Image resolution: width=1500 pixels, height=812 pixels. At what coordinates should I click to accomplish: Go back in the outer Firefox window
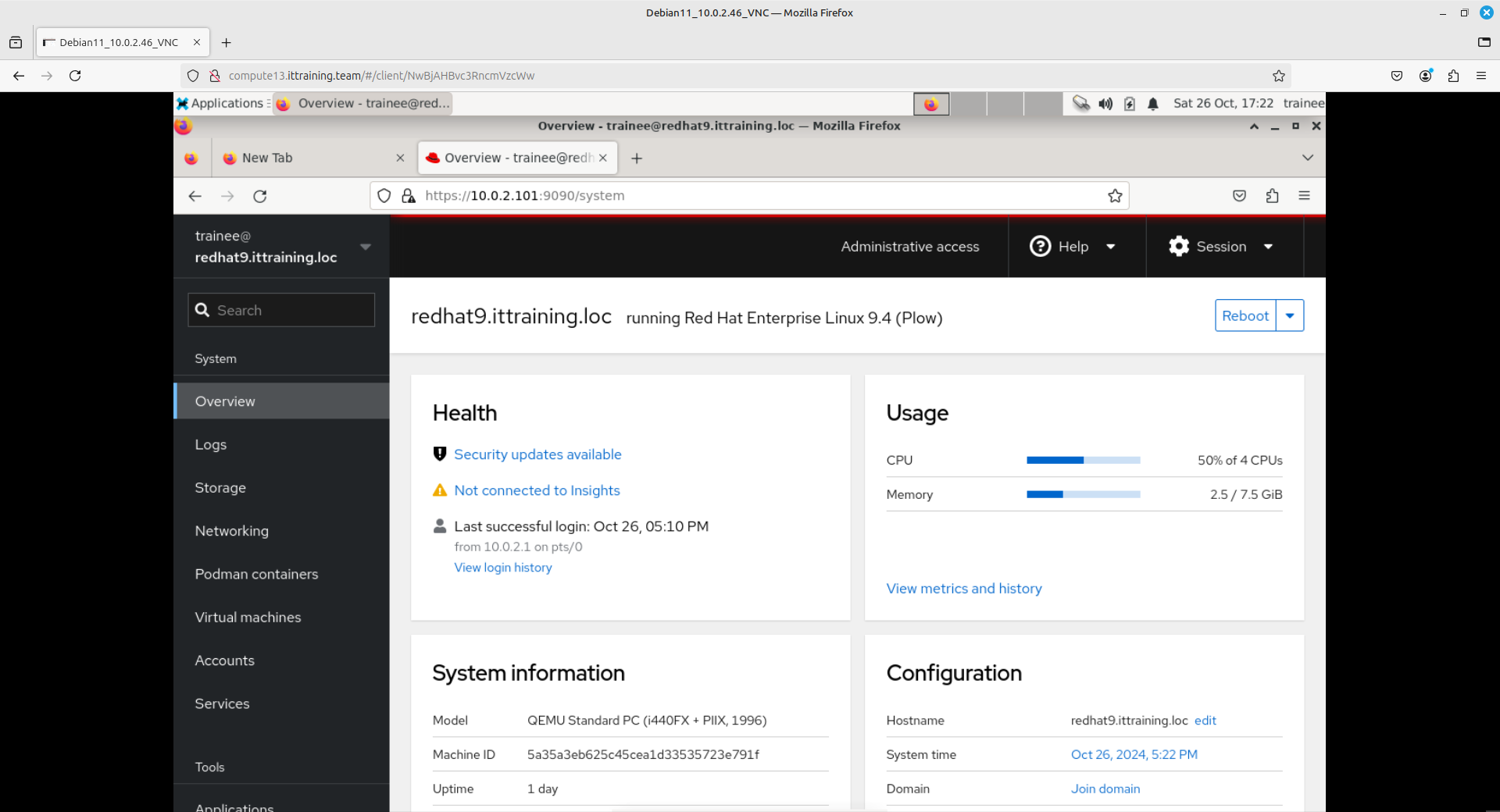pyautogui.click(x=19, y=76)
